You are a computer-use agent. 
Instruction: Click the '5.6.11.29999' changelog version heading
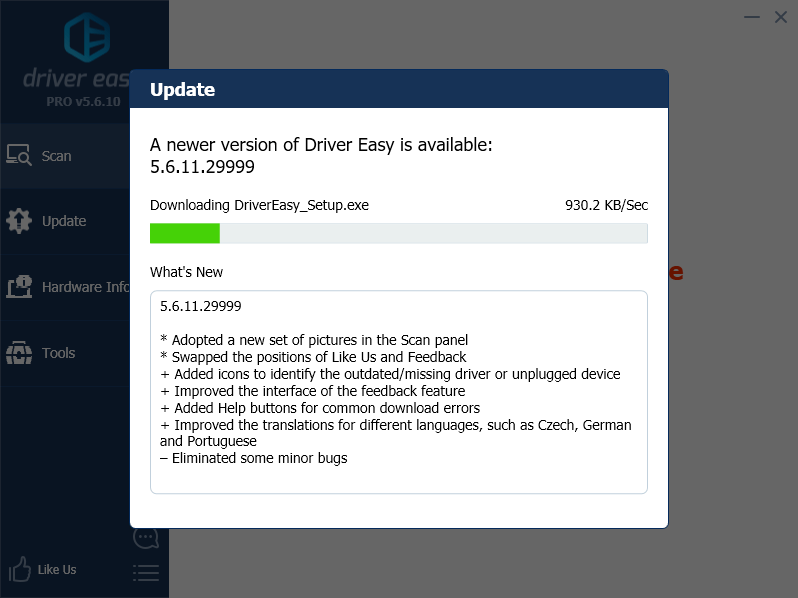[201, 306]
